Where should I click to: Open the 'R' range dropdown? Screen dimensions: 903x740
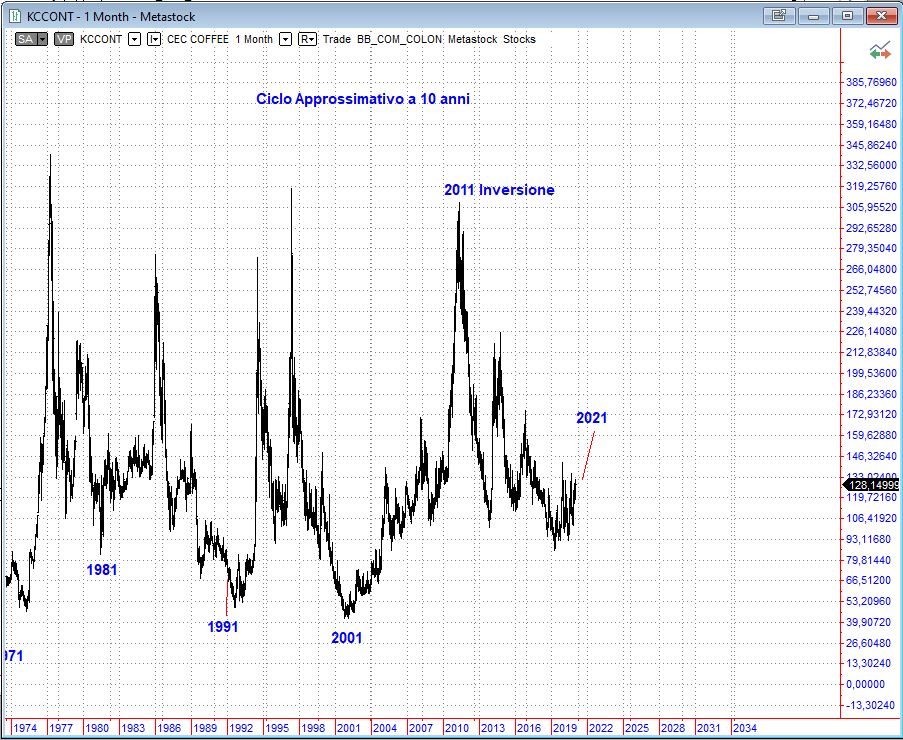point(308,39)
